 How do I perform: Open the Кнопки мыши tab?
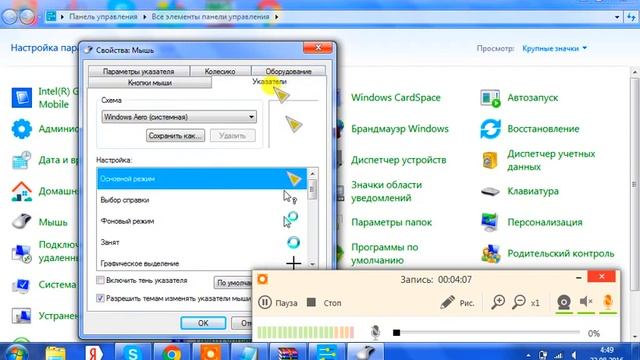(150, 82)
